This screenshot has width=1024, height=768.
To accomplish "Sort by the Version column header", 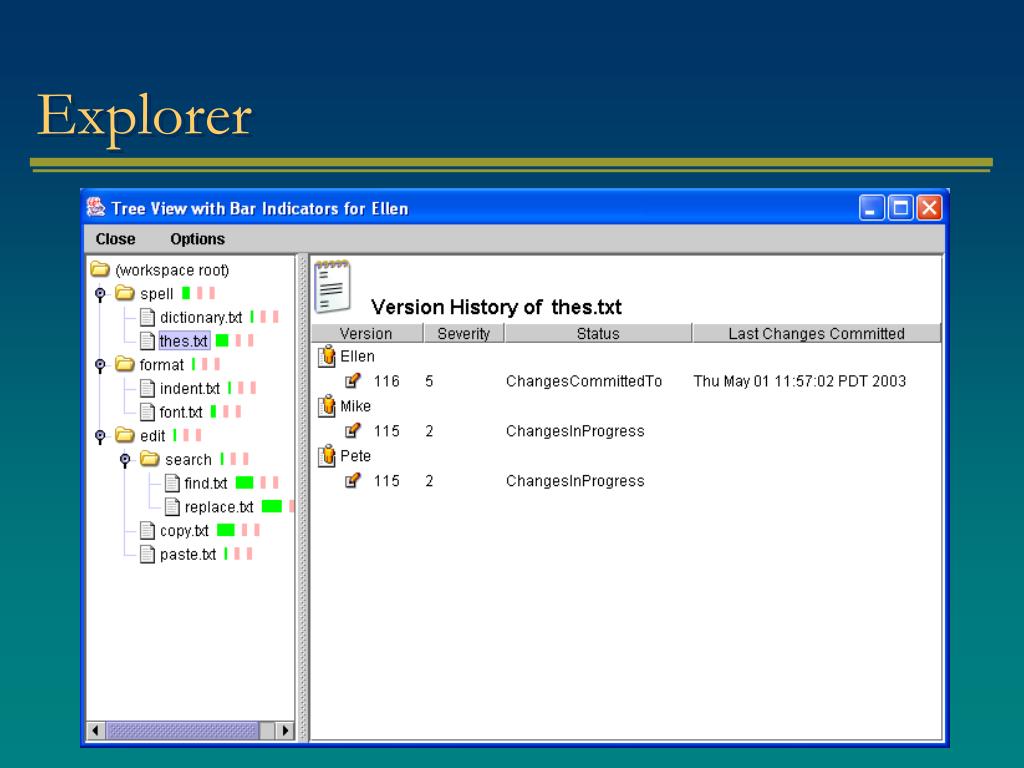I will (x=367, y=333).
